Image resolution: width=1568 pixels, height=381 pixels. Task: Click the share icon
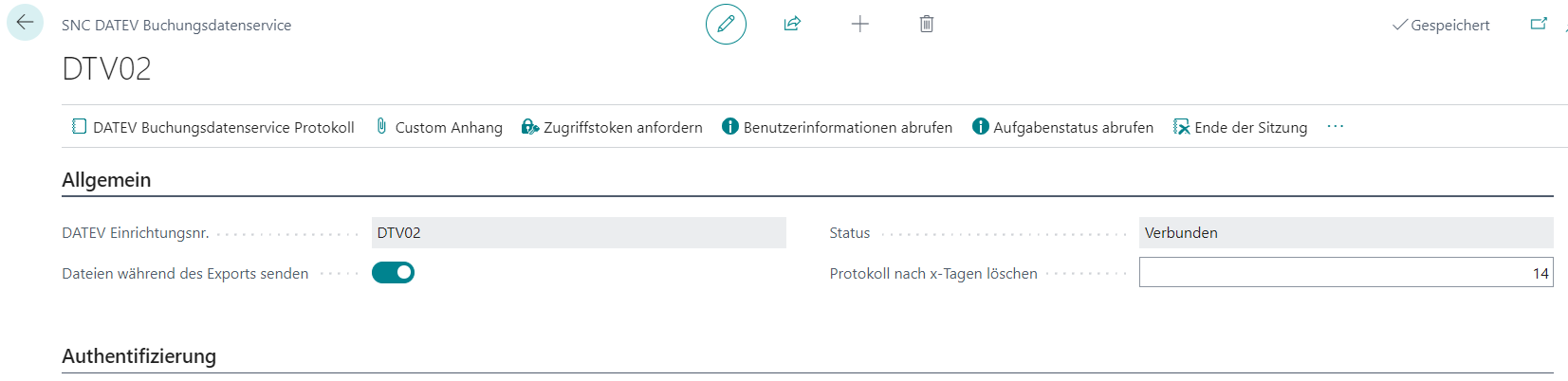tap(792, 25)
